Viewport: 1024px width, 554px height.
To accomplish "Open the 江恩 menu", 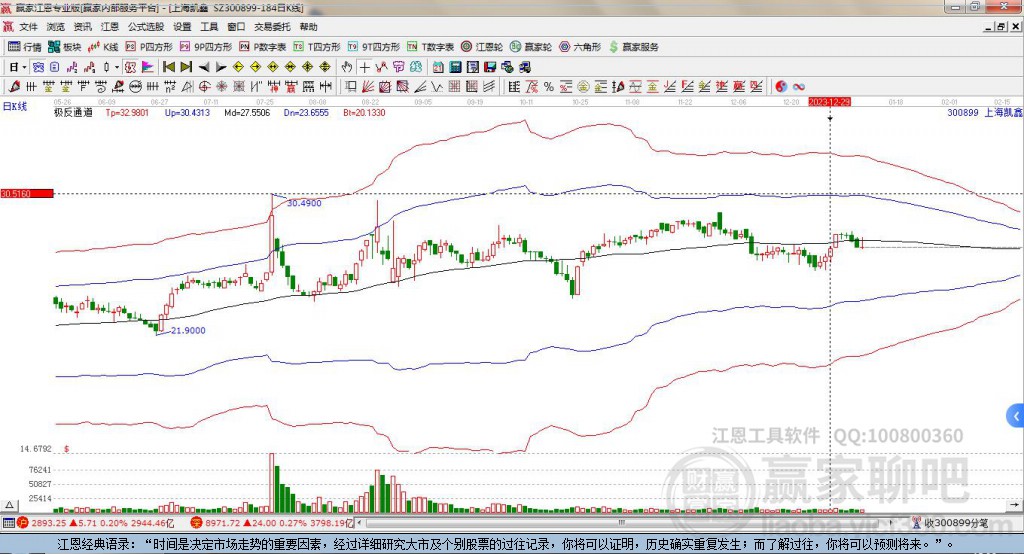I will tap(110, 27).
